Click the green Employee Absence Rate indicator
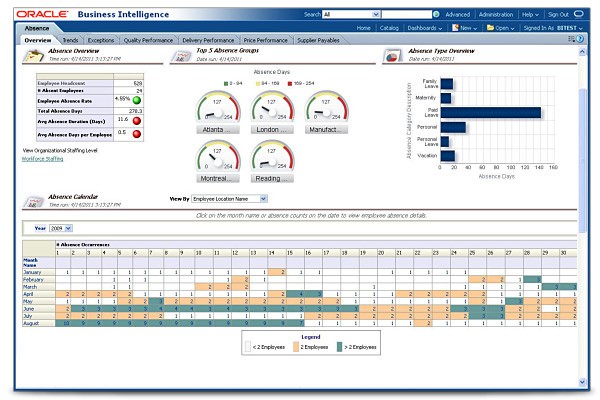600x400 pixels. tap(137, 100)
